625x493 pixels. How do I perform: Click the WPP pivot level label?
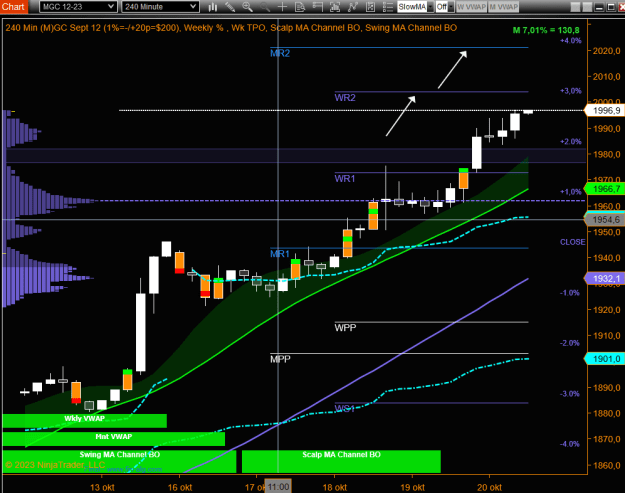tap(345, 328)
